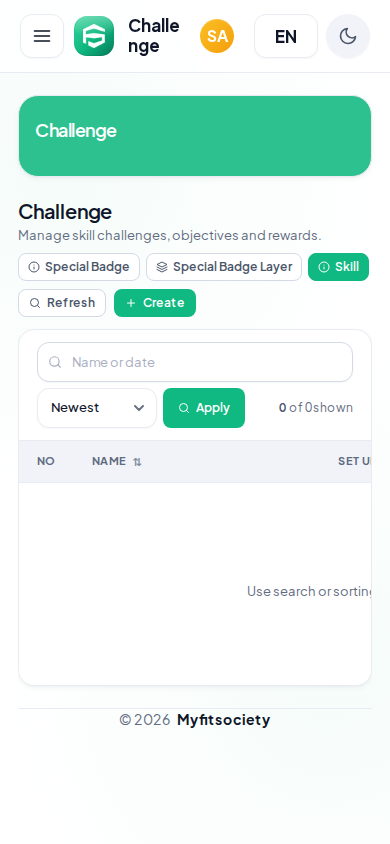Apply the search filters

(204, 408)
